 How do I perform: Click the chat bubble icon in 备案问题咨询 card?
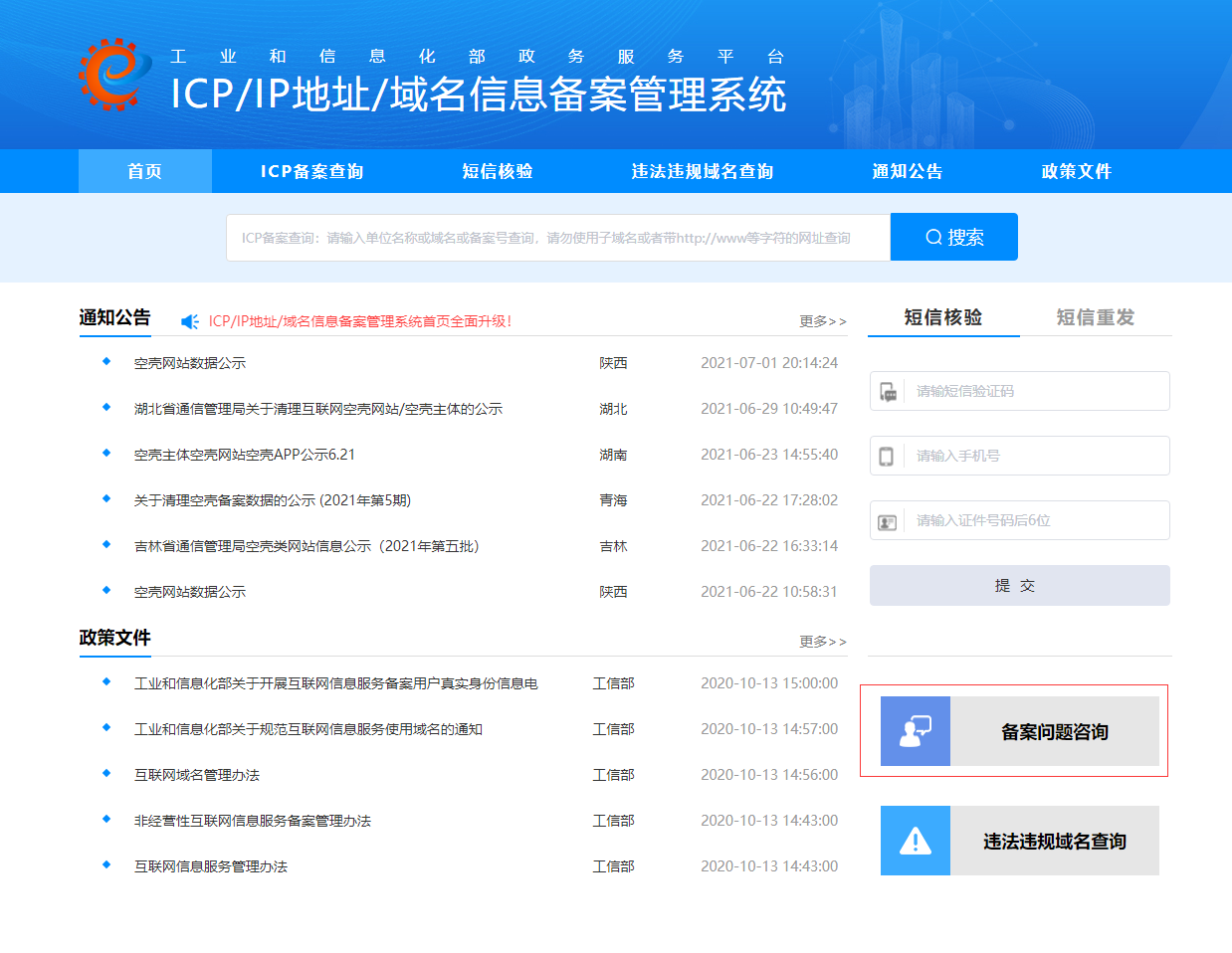click(915, 730)
